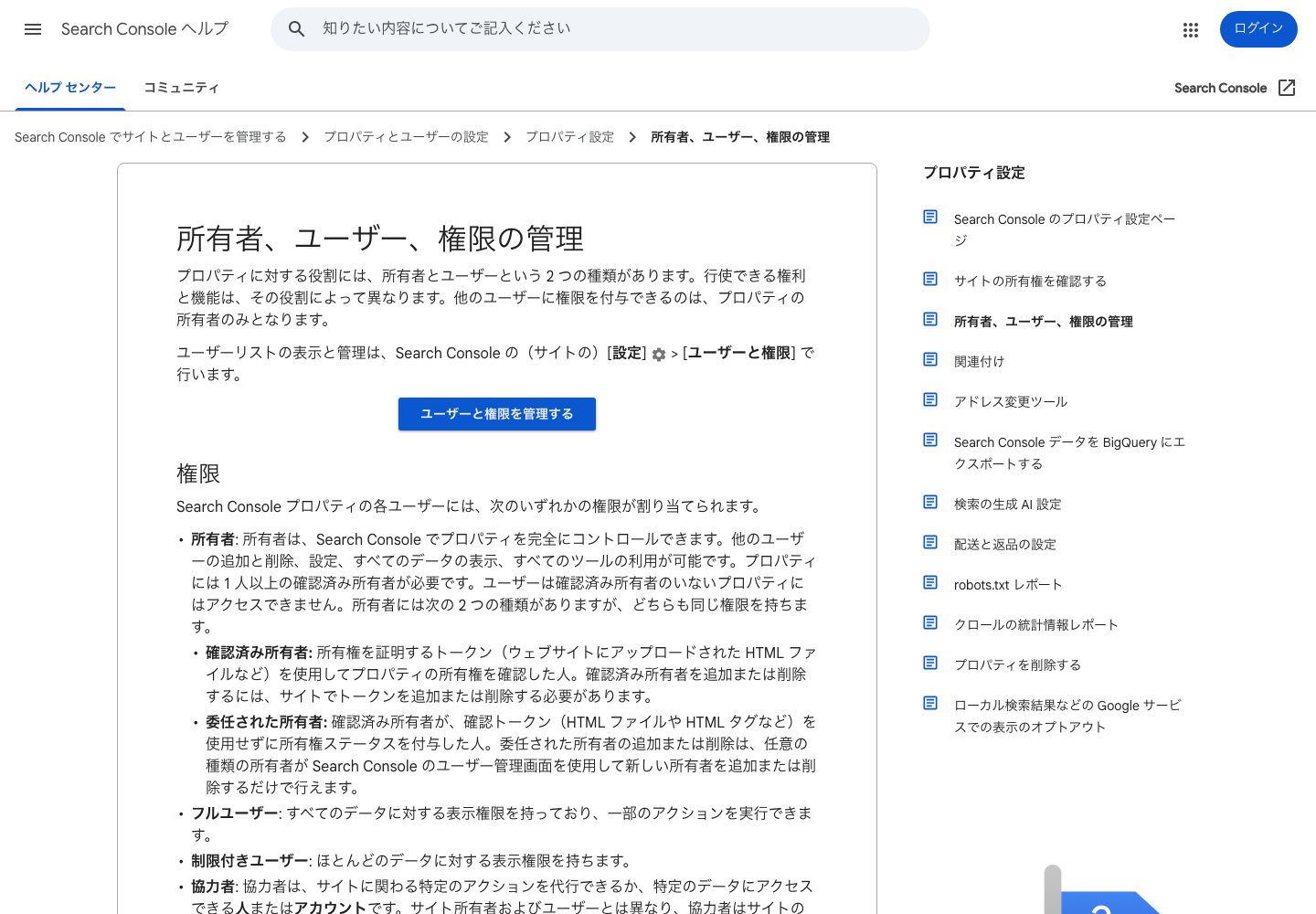
Task: Click the article icon beside 配送と返品の設定
Action: (x=930, y=542)
